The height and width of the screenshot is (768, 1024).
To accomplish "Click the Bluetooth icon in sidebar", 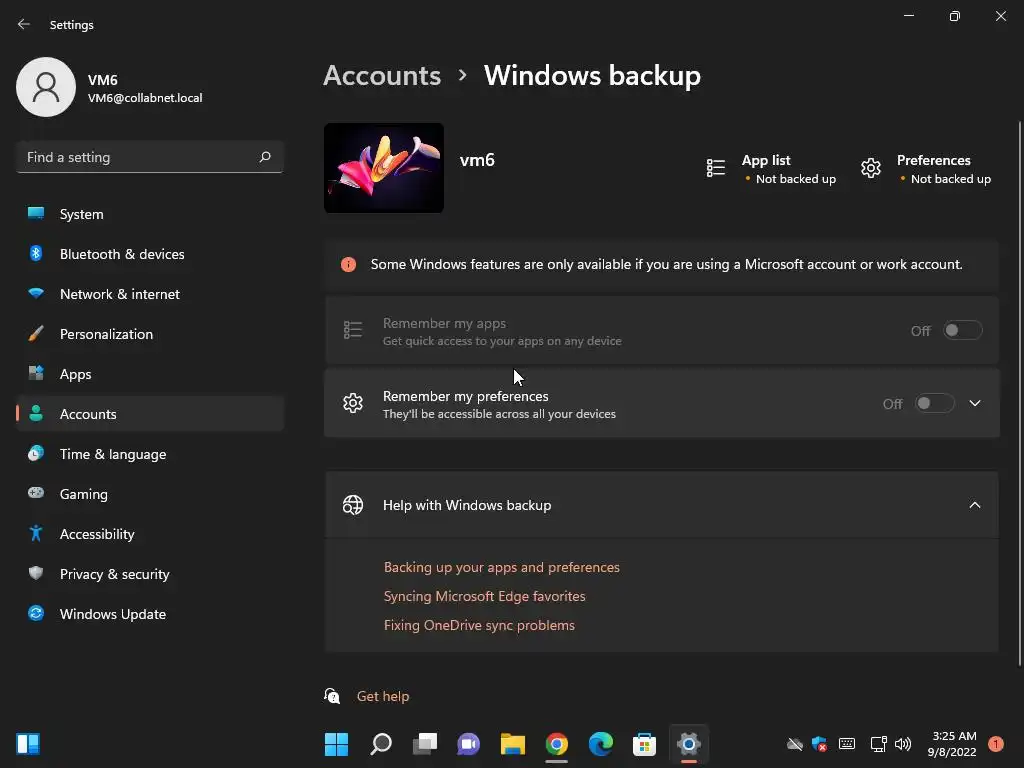I will coord(36,253).
